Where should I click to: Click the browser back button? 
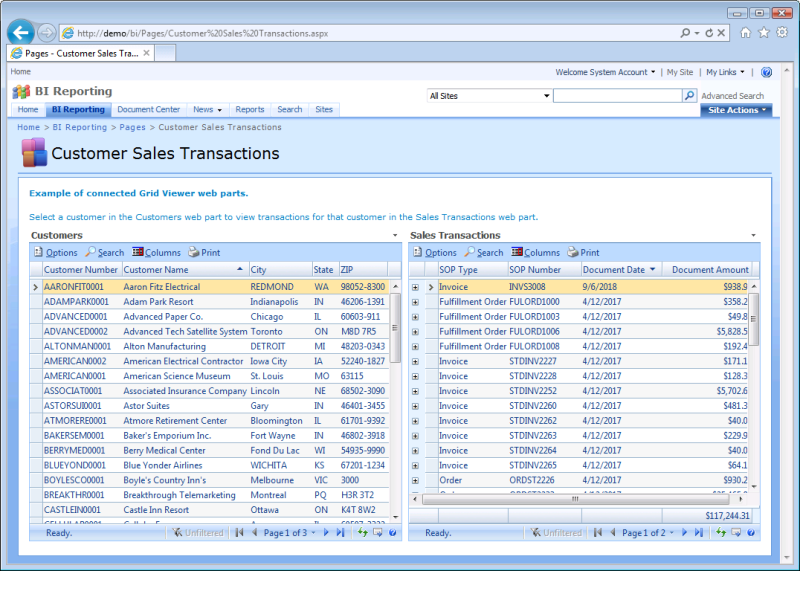[x=19, y=32]
